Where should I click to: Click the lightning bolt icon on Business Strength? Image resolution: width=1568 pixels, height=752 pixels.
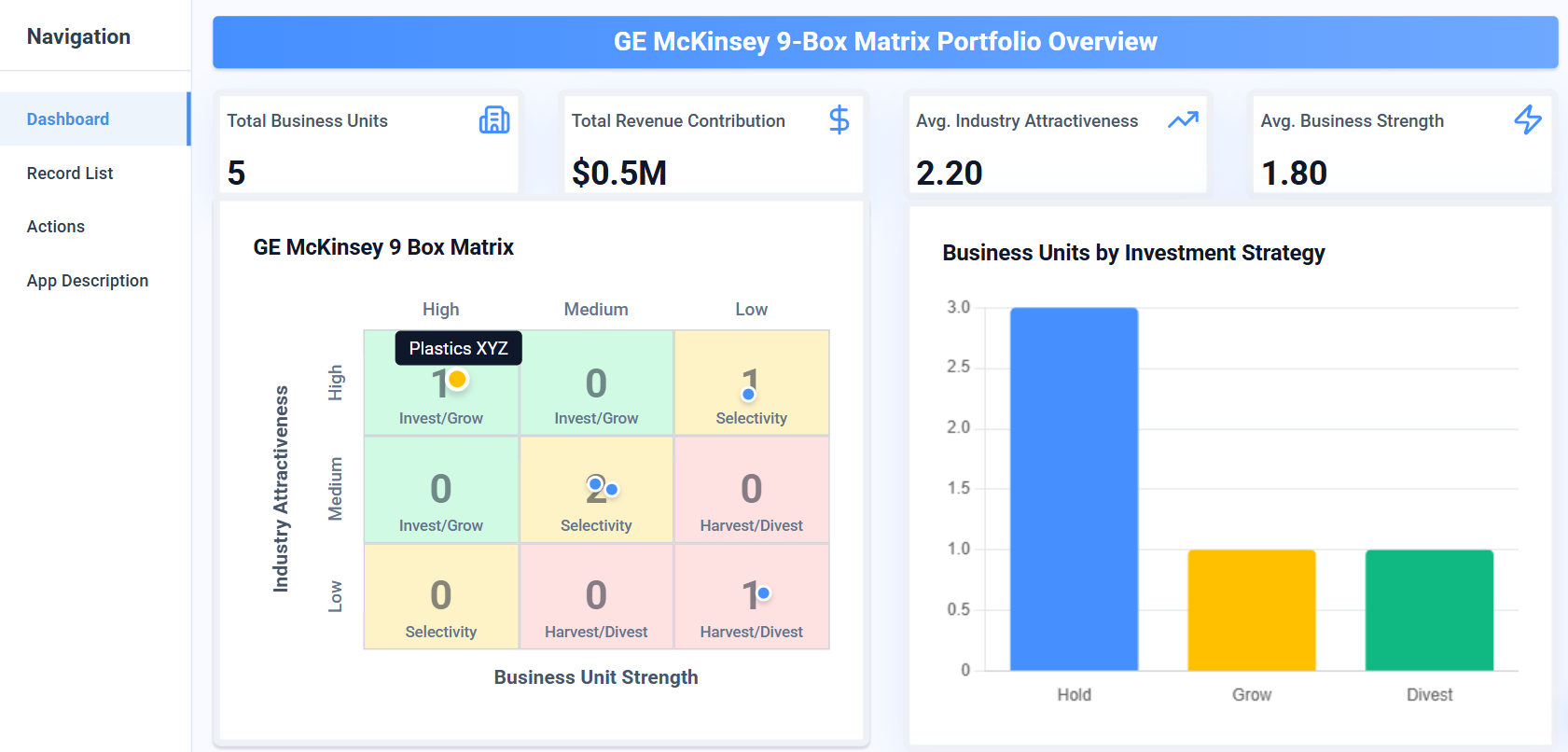pyautogui.click(x=1528, y=119)
